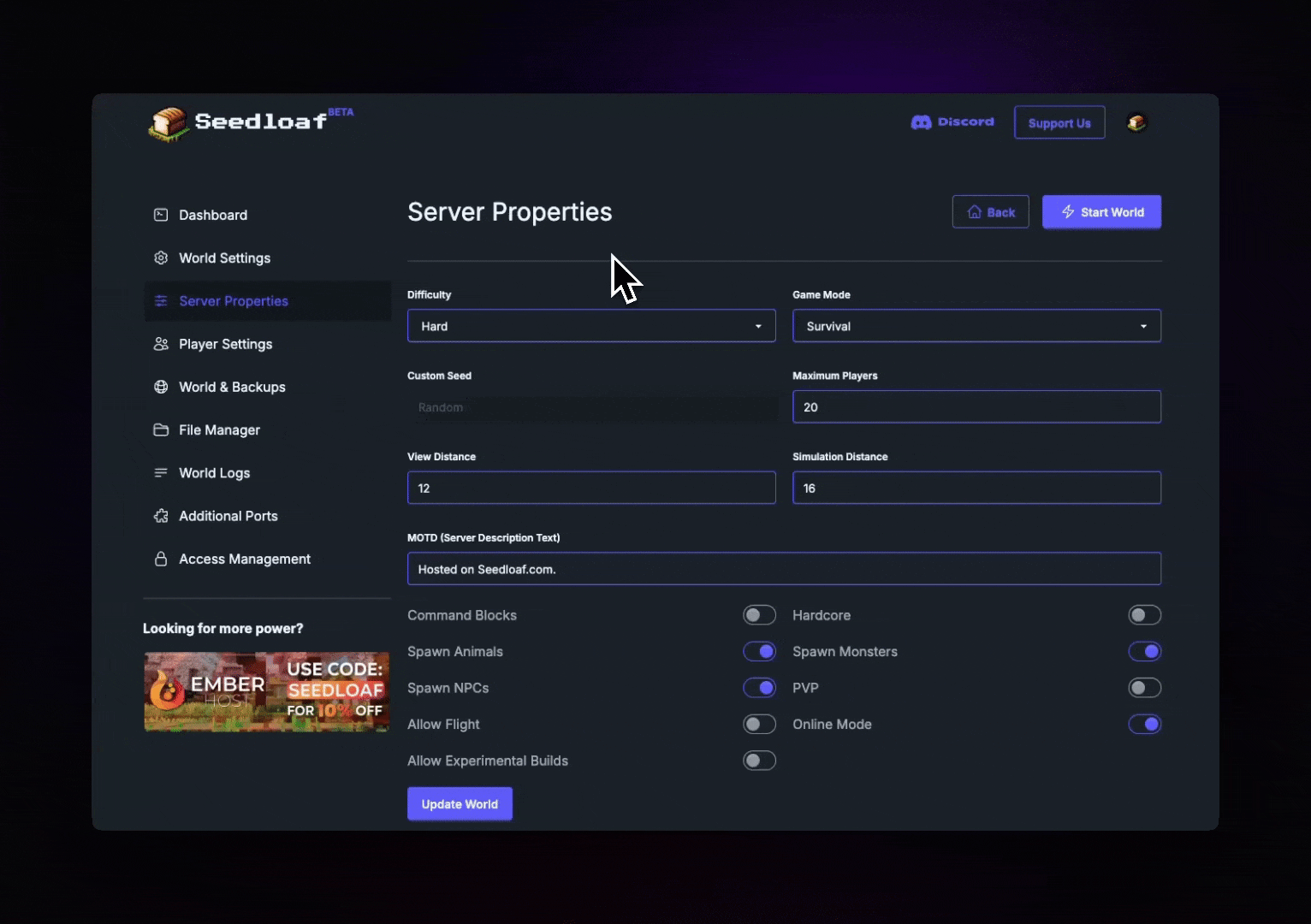
Task: Click the Online Mode label text
Action: point(832,725)
